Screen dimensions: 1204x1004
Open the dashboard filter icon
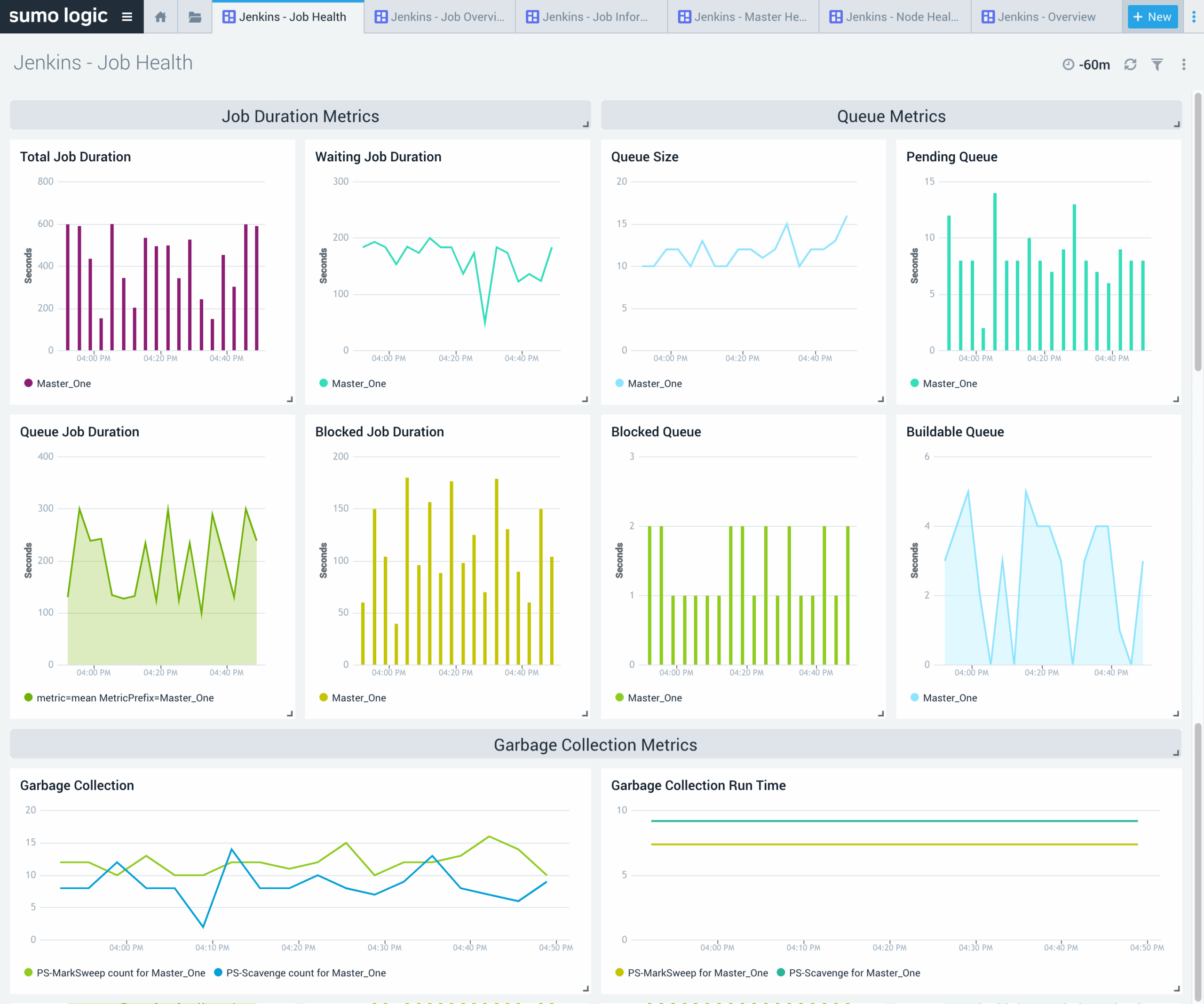[1157, 64]
